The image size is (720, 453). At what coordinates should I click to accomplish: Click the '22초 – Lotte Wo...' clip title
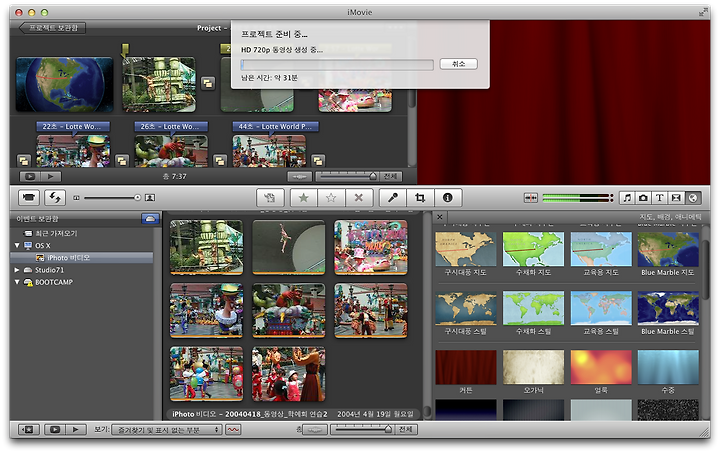point(73,126)
